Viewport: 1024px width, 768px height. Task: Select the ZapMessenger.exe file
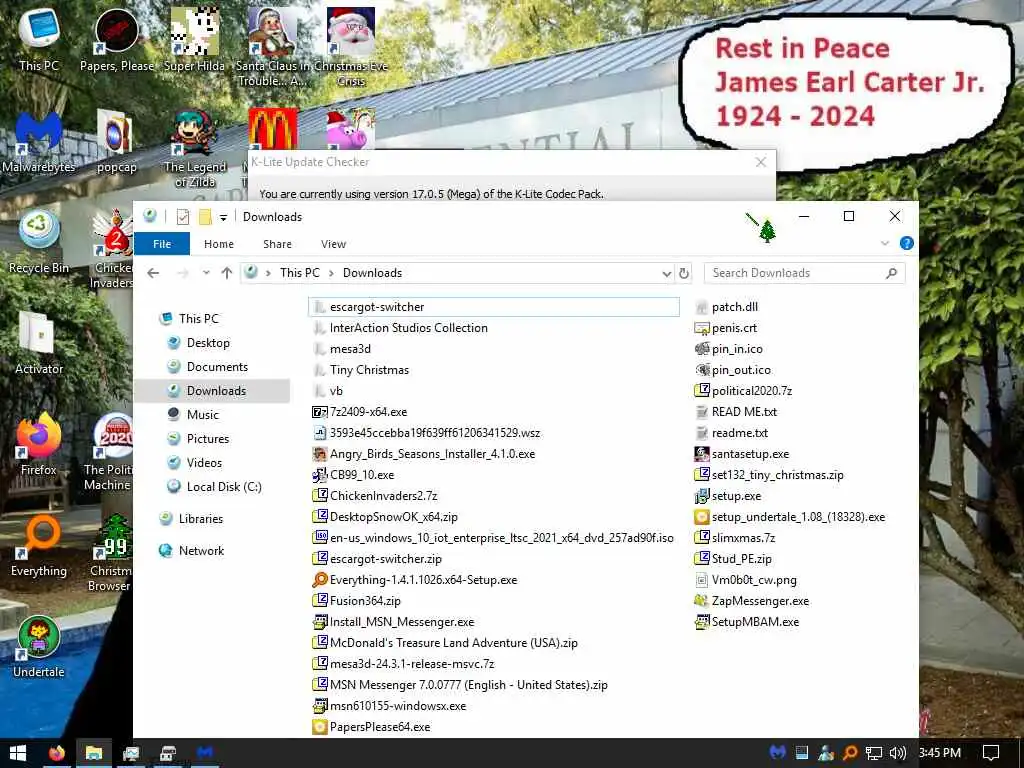[x=752, y=601]
